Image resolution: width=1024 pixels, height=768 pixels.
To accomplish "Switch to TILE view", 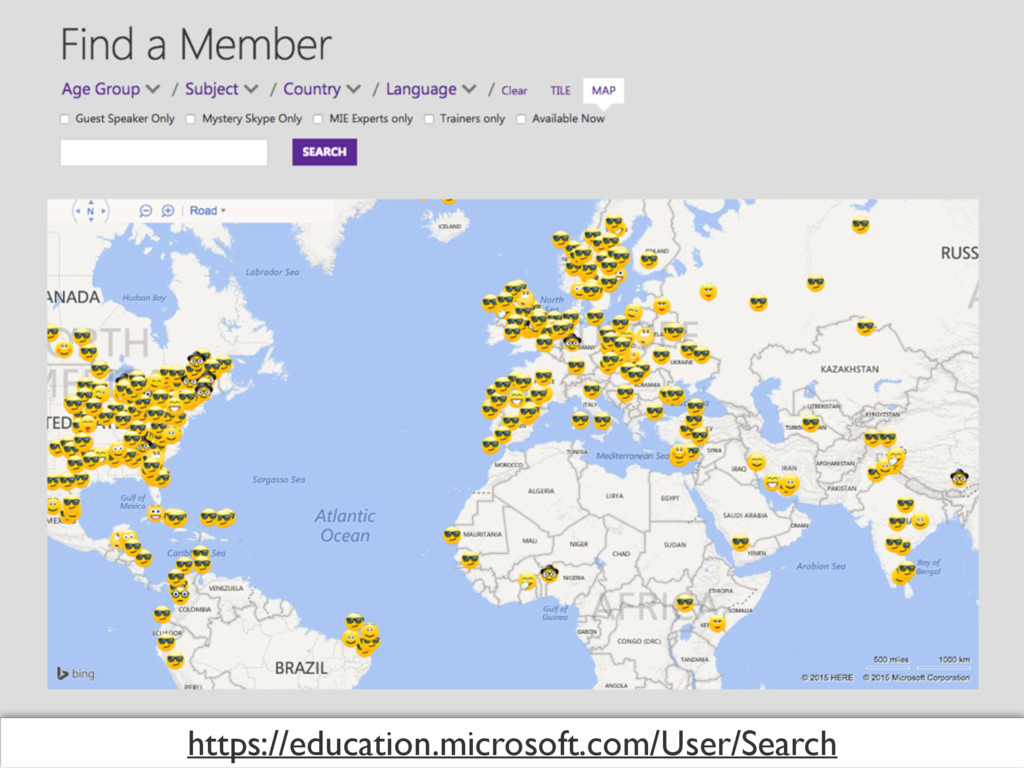I will pos(560,91).
